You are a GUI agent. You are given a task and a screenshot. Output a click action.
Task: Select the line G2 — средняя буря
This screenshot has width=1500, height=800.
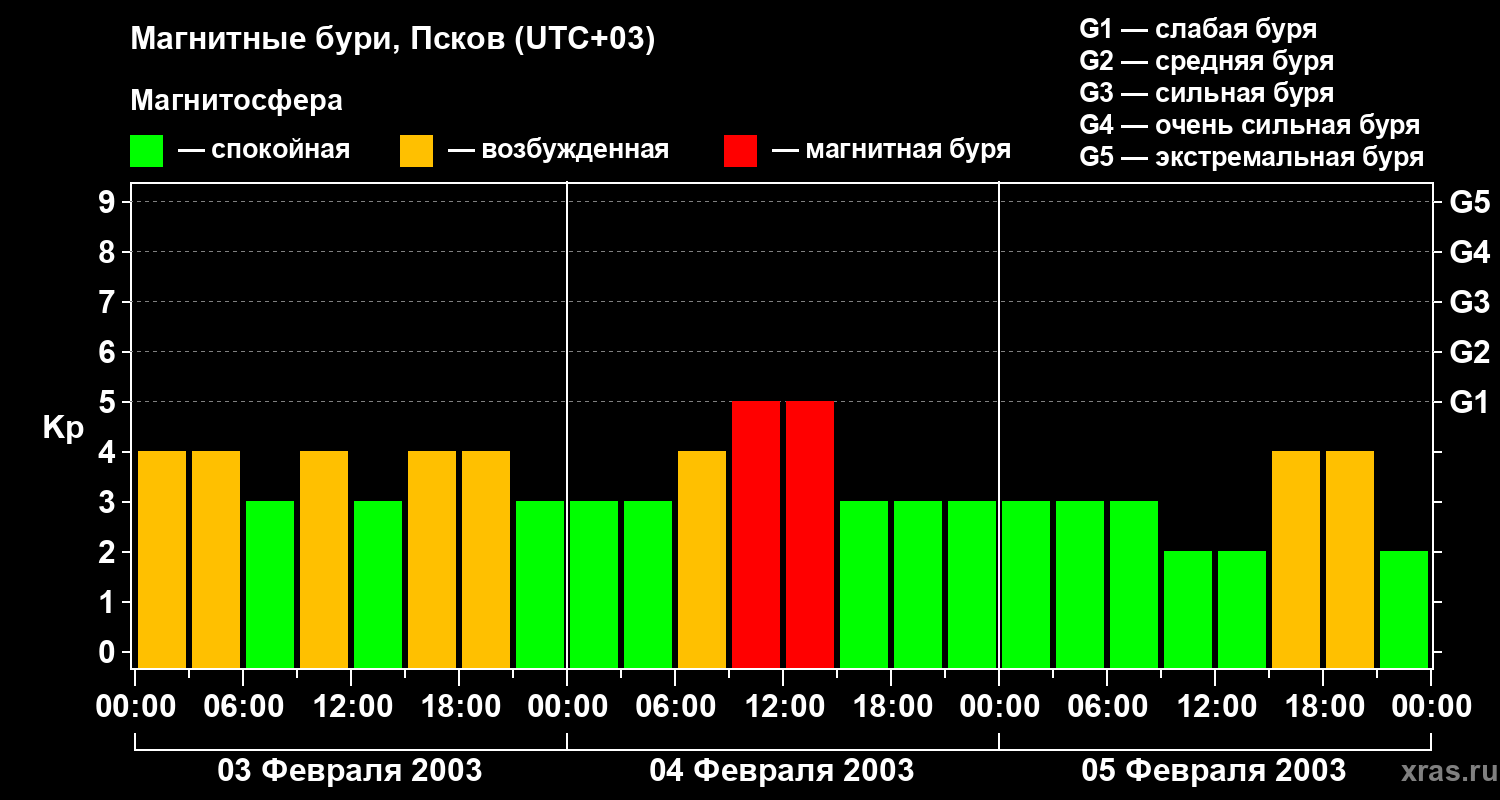pyautogui.click(x=1207, y=61)
